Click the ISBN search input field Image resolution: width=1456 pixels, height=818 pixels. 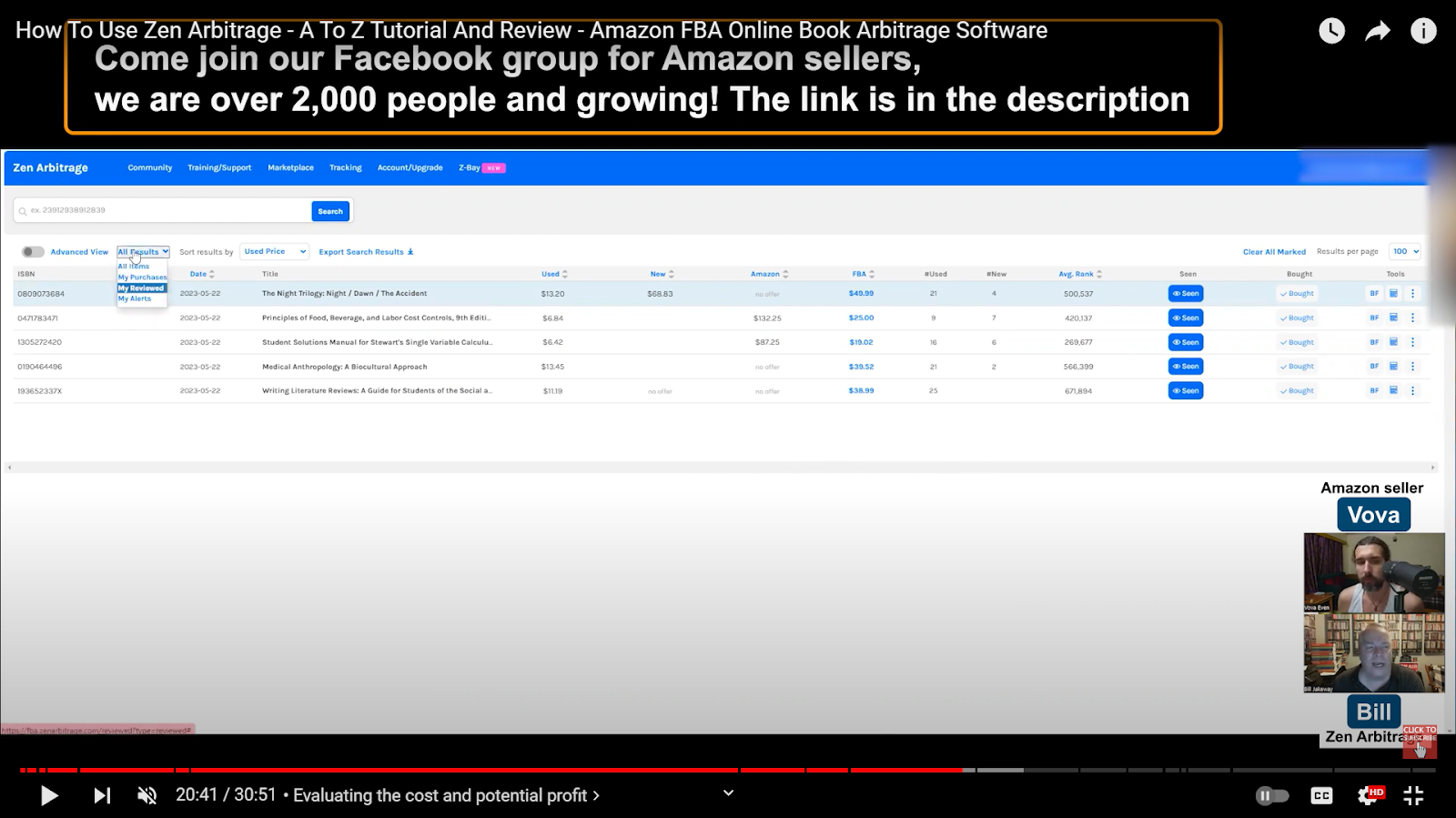[164, 210]
